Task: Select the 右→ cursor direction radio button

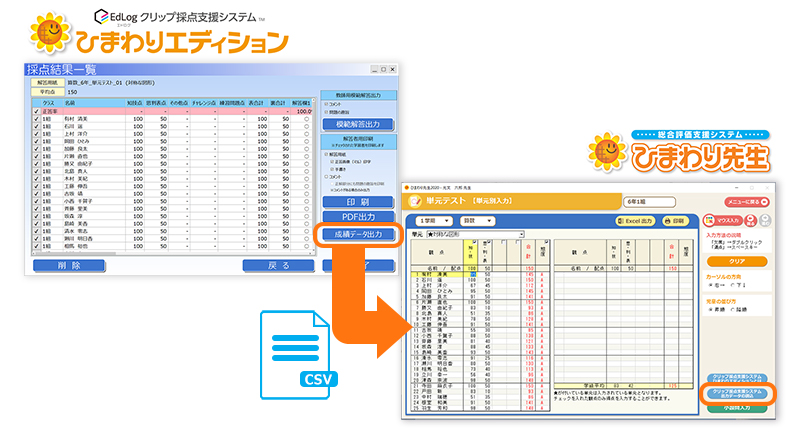Action: 710,286
